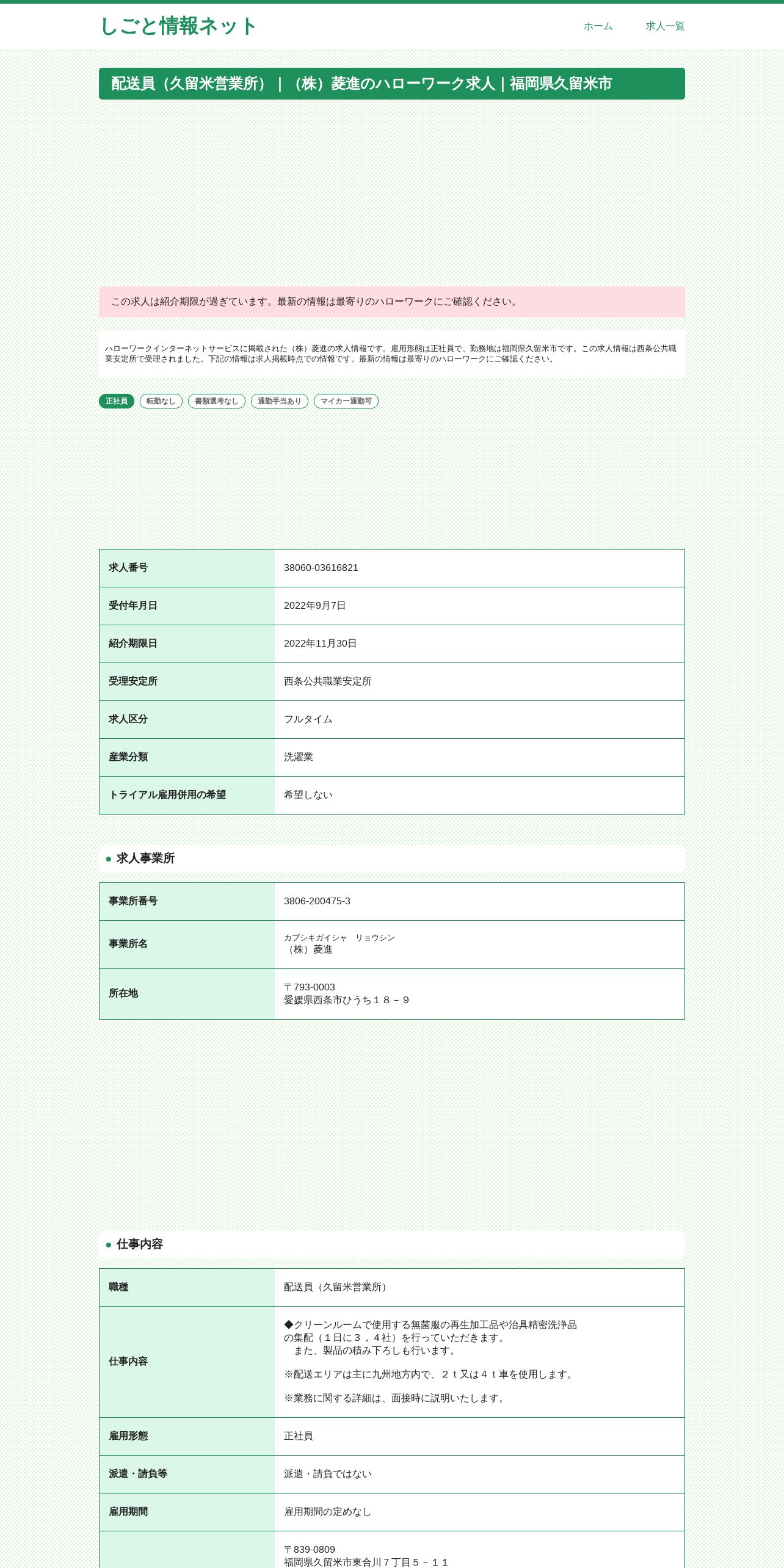Viewport: 784px width, 1568px height.
Task: Open the 求人一覧 navigation link
Action: 665,26
